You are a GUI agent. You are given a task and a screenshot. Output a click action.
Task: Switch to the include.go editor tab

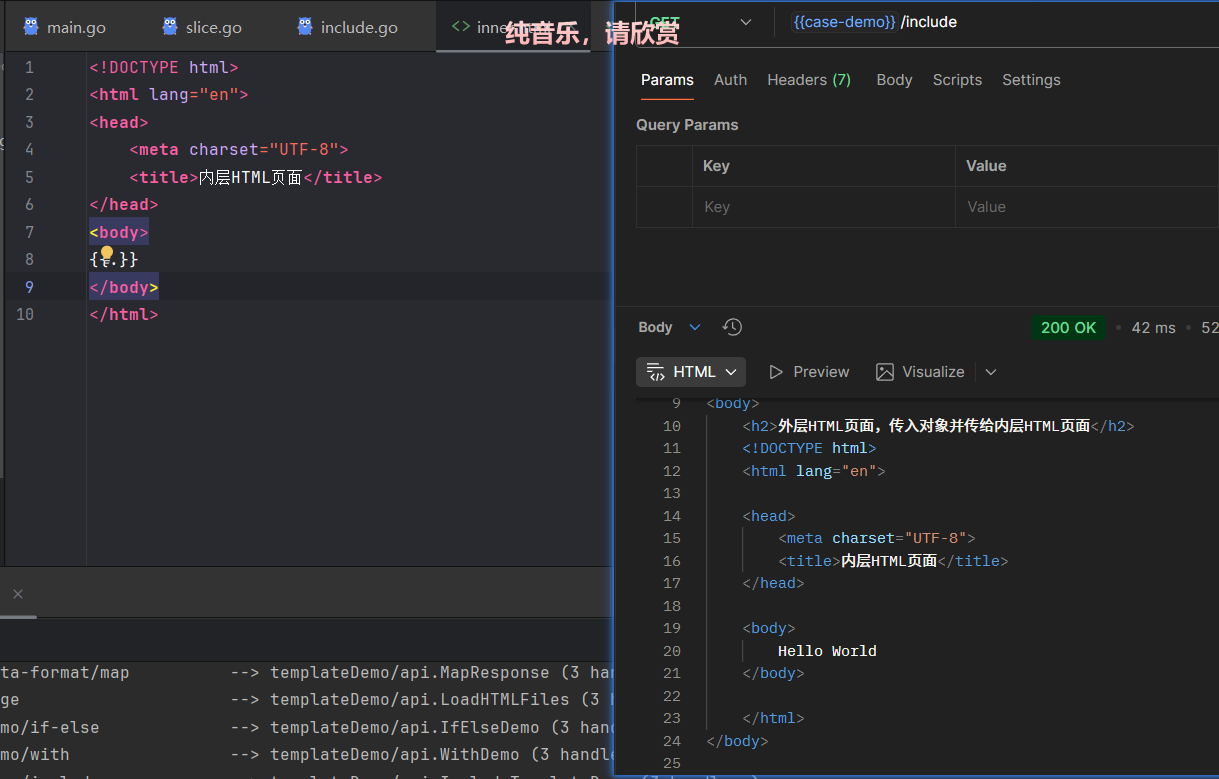358,27
